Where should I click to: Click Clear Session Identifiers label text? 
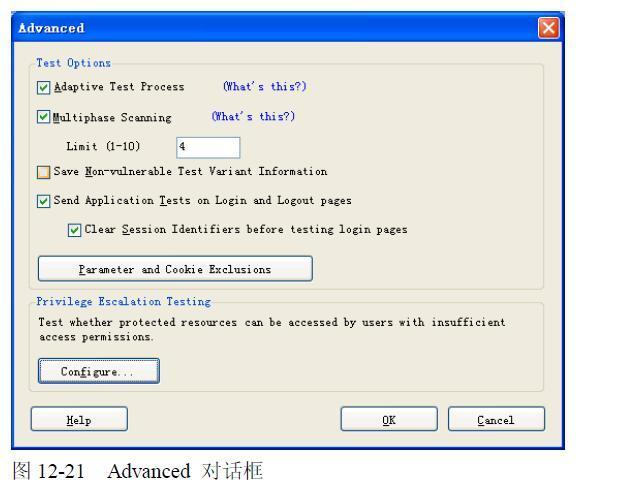(246, 230)
